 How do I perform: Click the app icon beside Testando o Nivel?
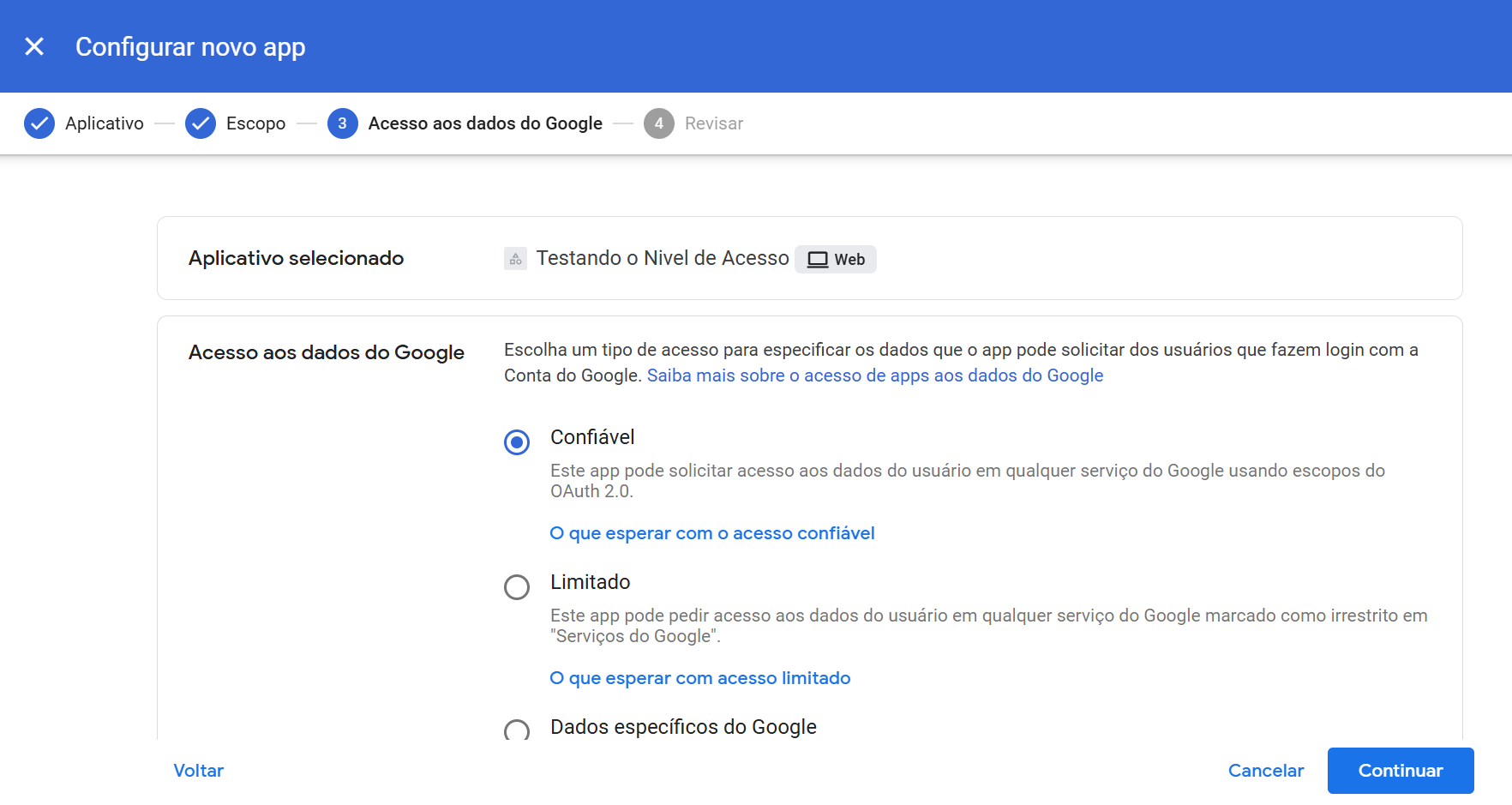[515, 259]
